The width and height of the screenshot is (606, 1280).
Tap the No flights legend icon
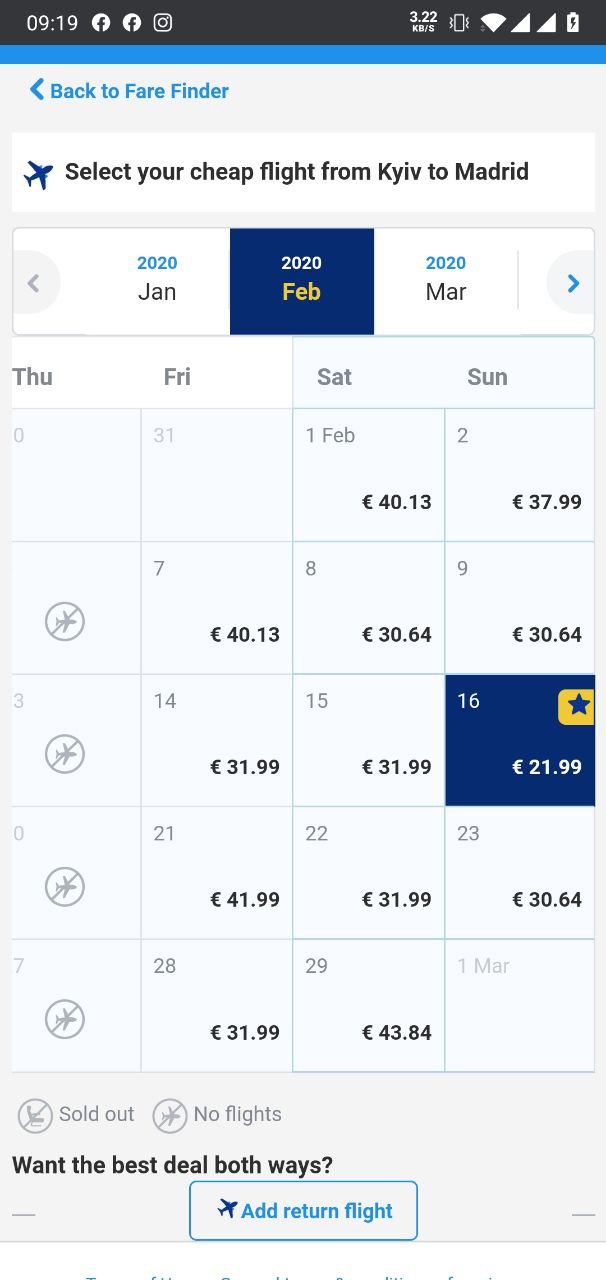[x=170, y=1115]
